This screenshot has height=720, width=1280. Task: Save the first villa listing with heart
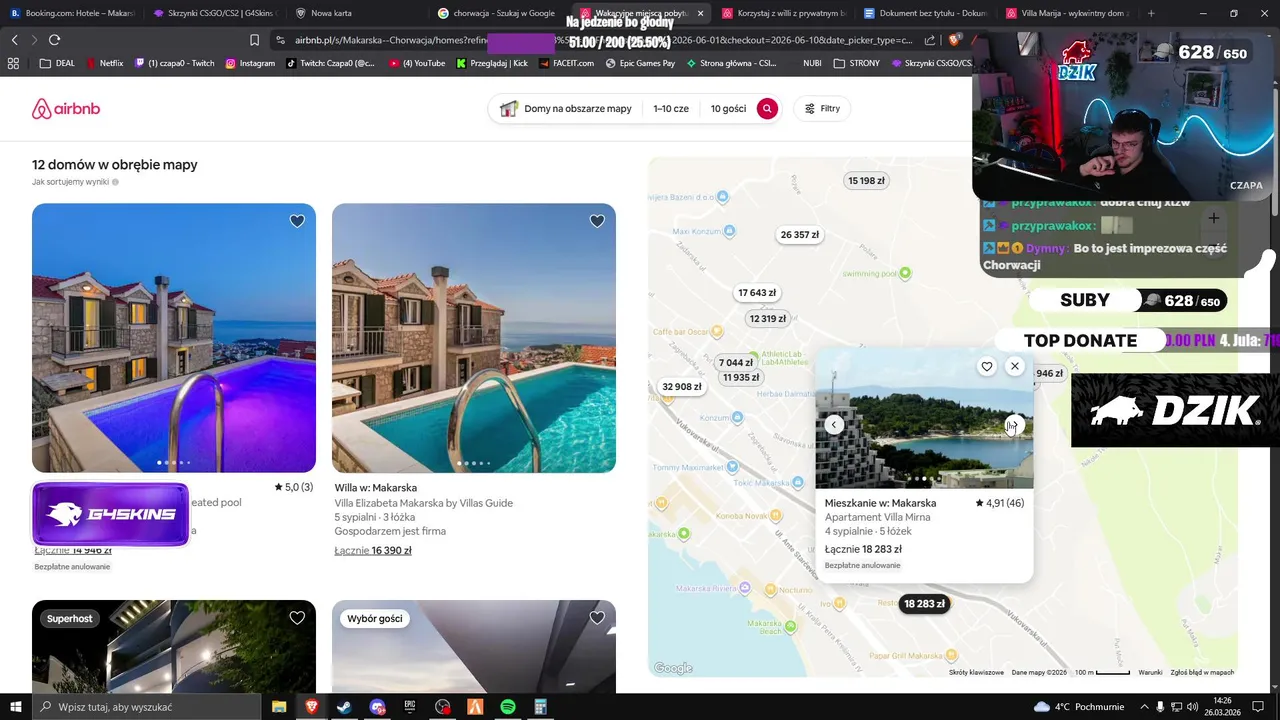[x=297, y=221]
